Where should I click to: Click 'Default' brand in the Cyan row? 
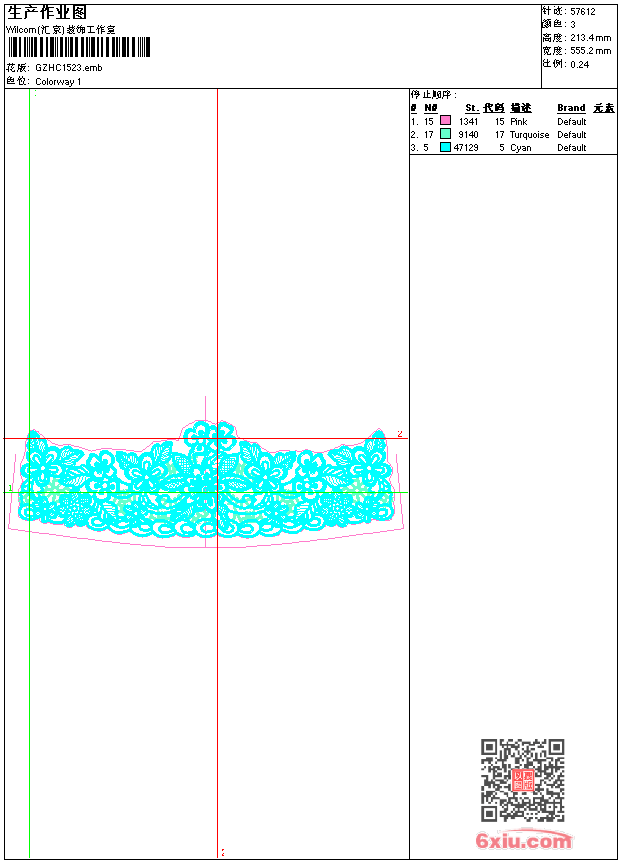[572, 148]
